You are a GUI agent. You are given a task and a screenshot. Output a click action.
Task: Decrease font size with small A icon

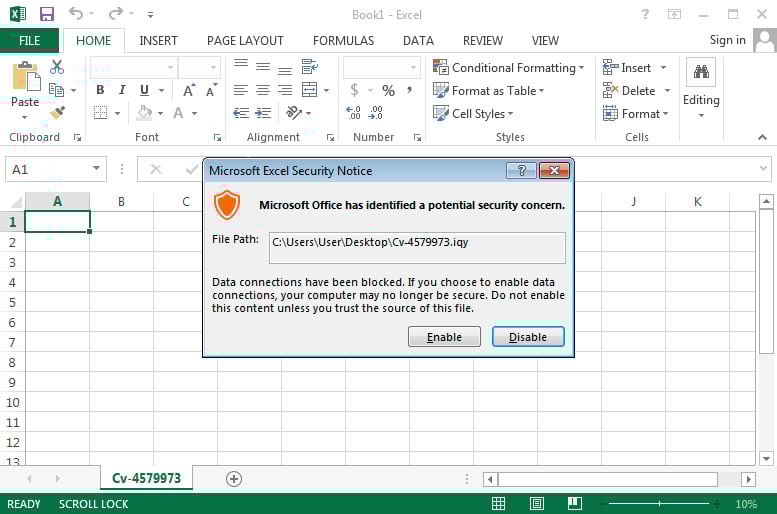211,90
